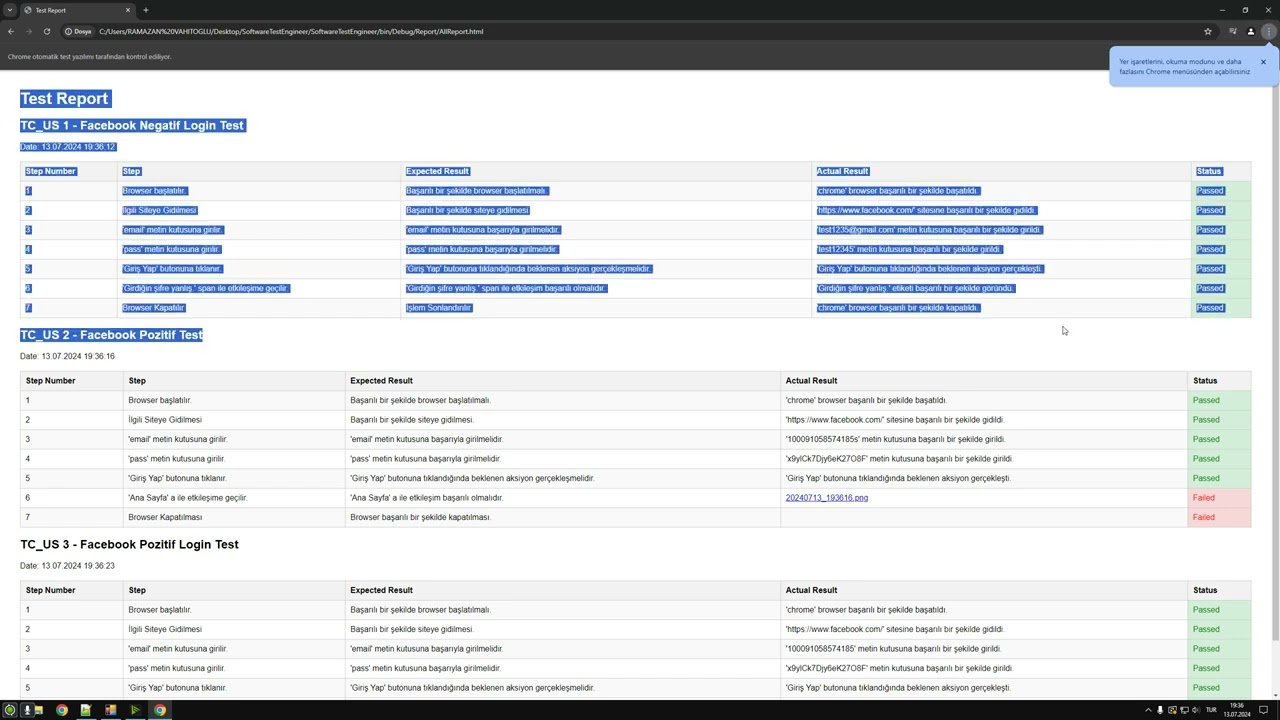Dismiss the Chrome bookmarks tip popup
This screenshot has height=720, width=1280.
[x=1263, y=62]
